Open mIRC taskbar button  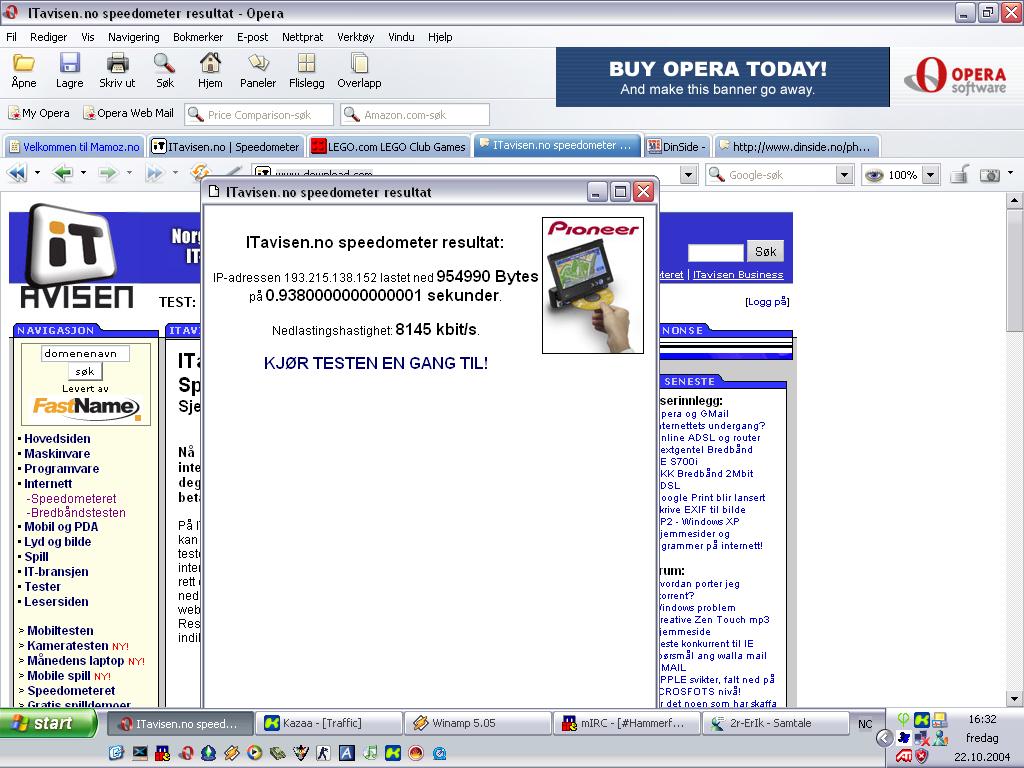click(x=626, y=723)
